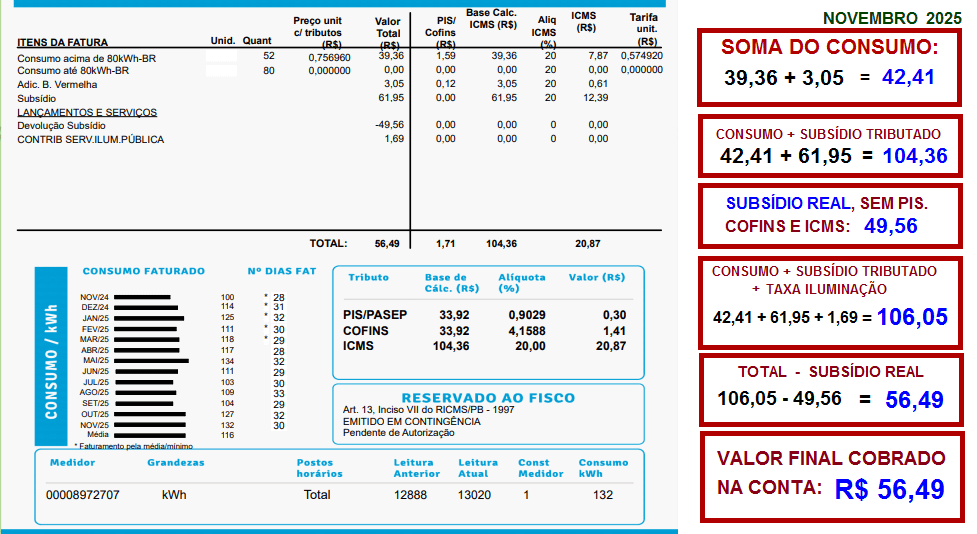The height and width of the screenshot is (534, 977).
Task: Click the NOV/25 consumption bar
Action: tap(149, 425)
